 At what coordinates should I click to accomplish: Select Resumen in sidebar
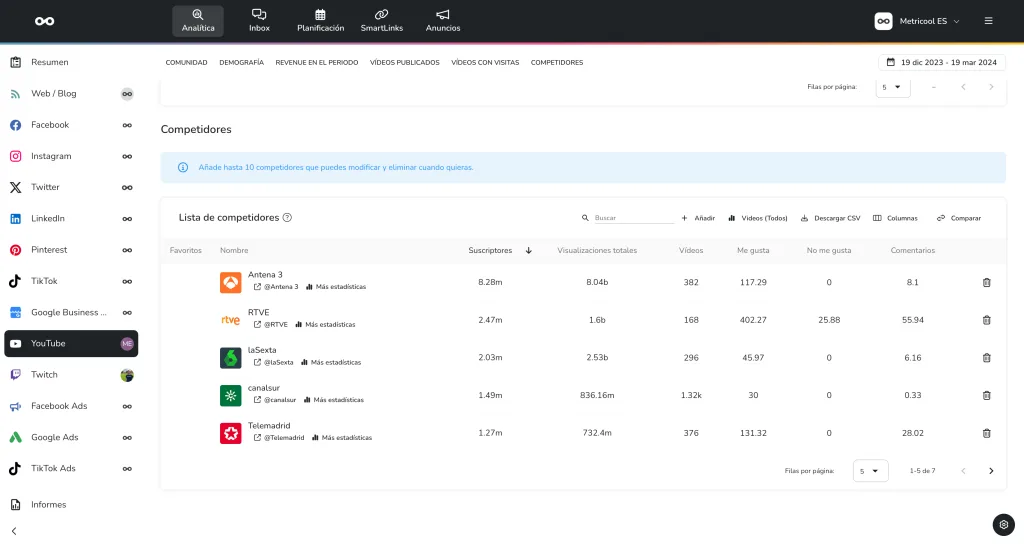pyautogui.click(x=71, y=62)
